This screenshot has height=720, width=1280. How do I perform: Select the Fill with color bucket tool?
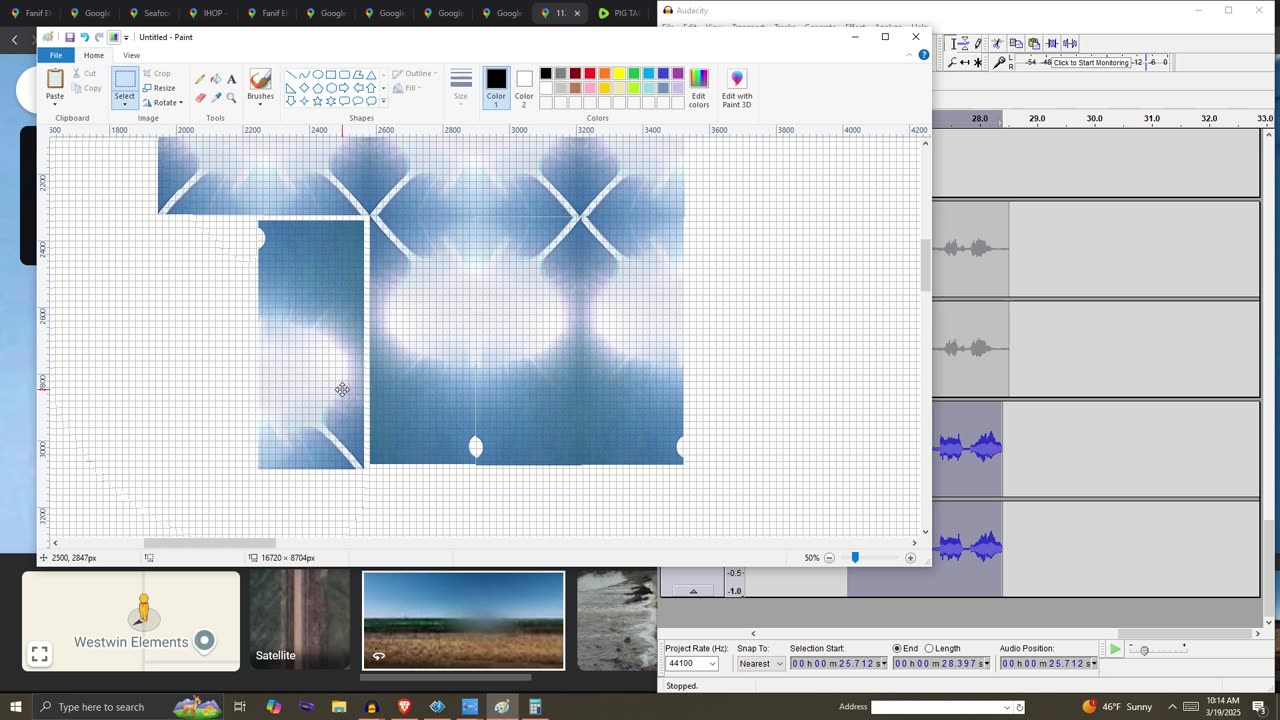(x=216, y=79)
